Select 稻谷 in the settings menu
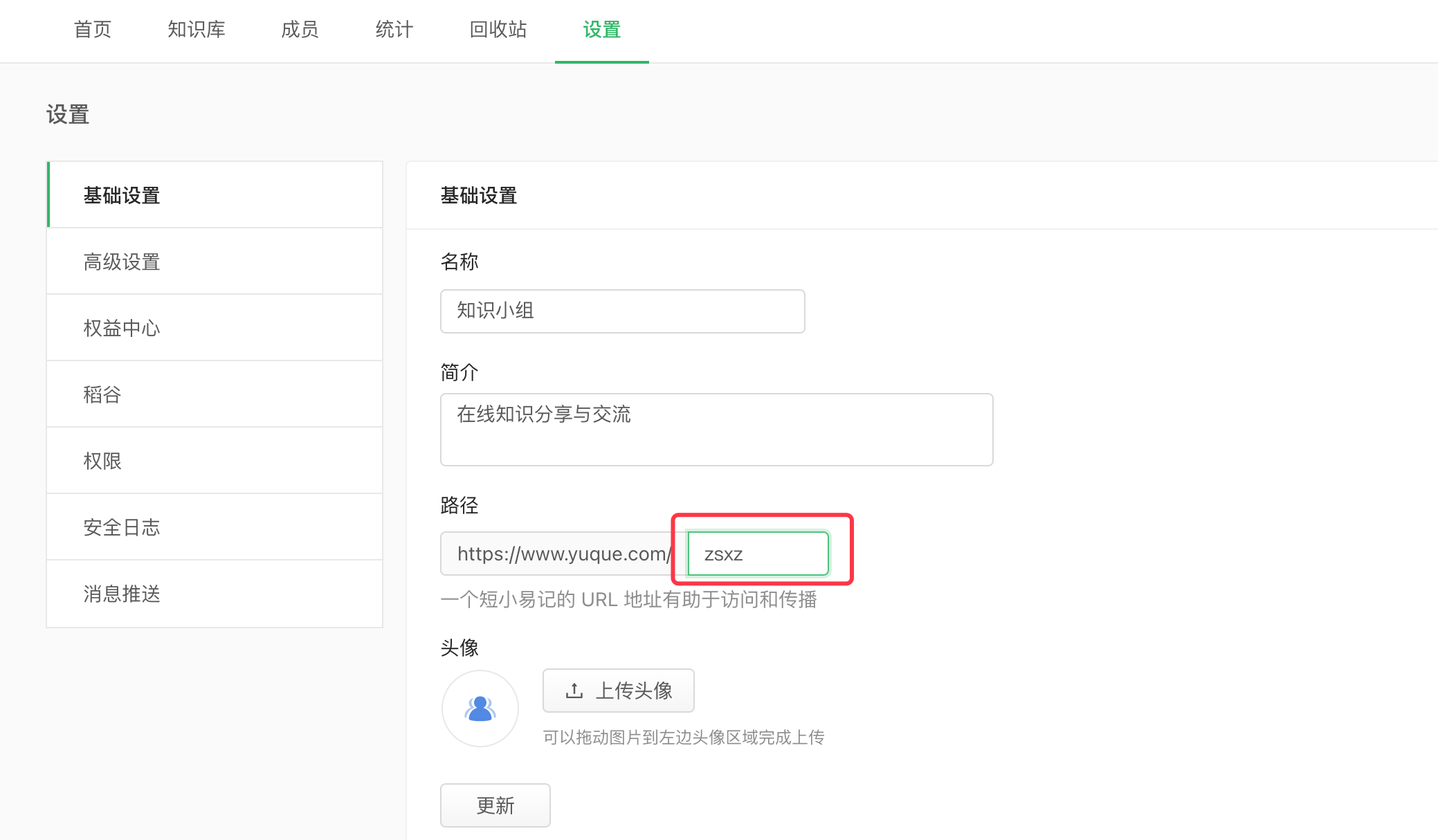 tap(215, 394)
